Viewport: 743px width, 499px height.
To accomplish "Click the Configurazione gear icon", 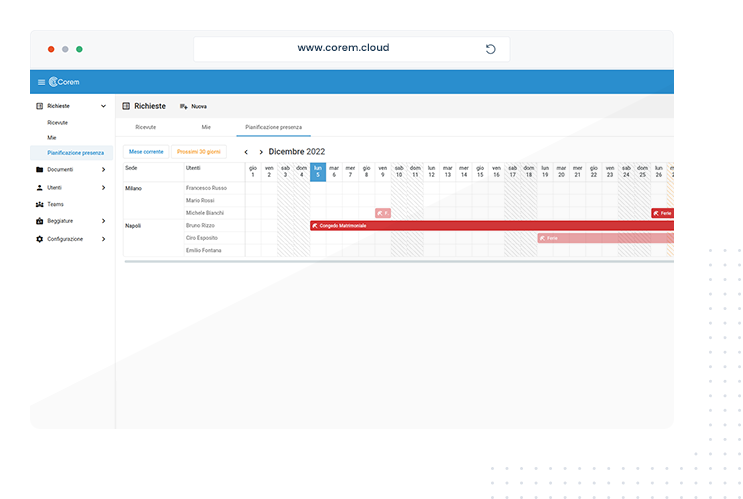I will click(x=39, y=239).
